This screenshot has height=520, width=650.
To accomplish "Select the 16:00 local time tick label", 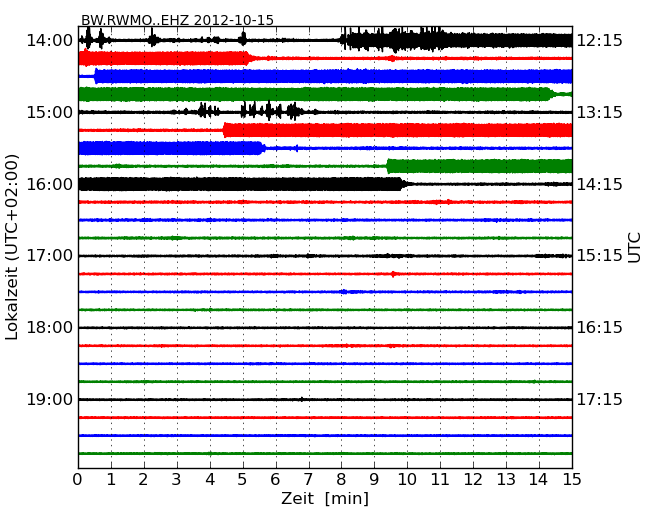I will point(50,184).
